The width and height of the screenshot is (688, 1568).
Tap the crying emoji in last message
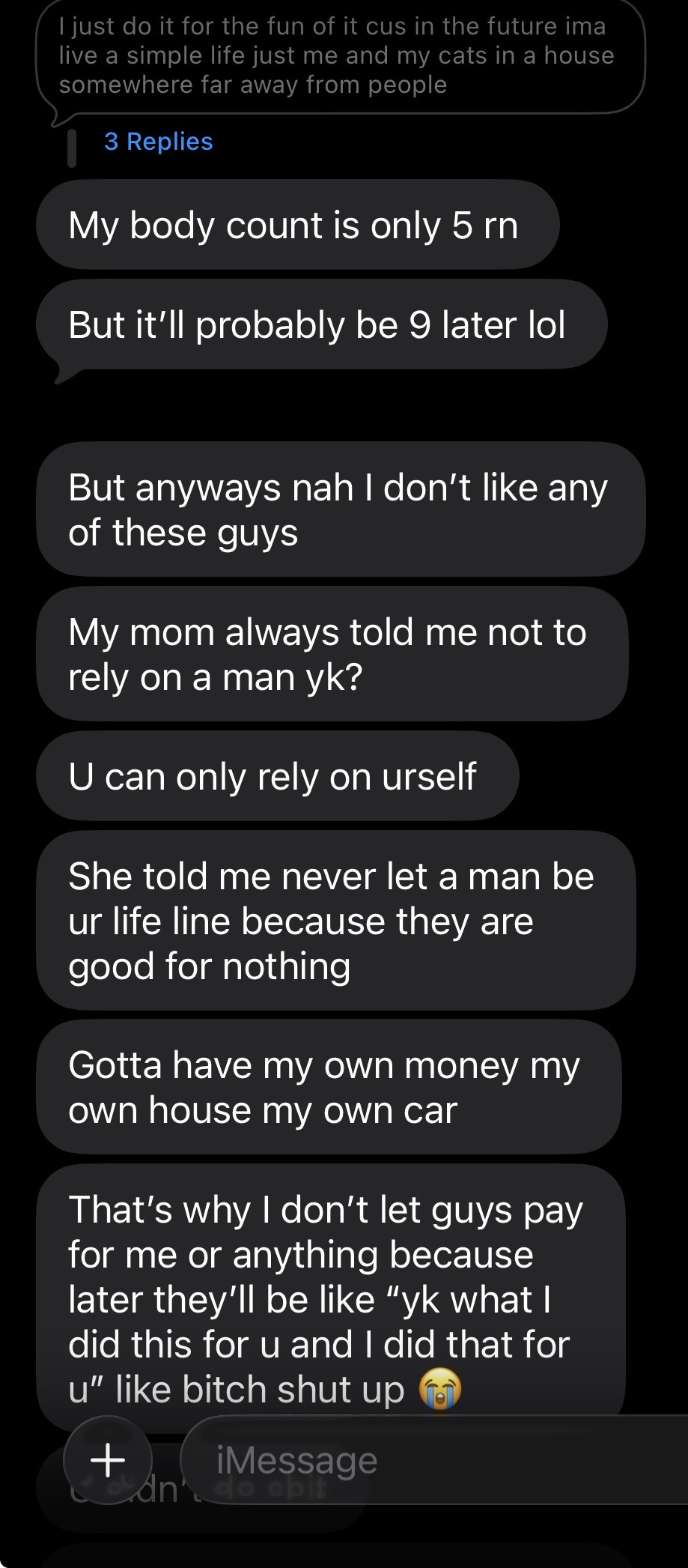(x=440, y=1390)
